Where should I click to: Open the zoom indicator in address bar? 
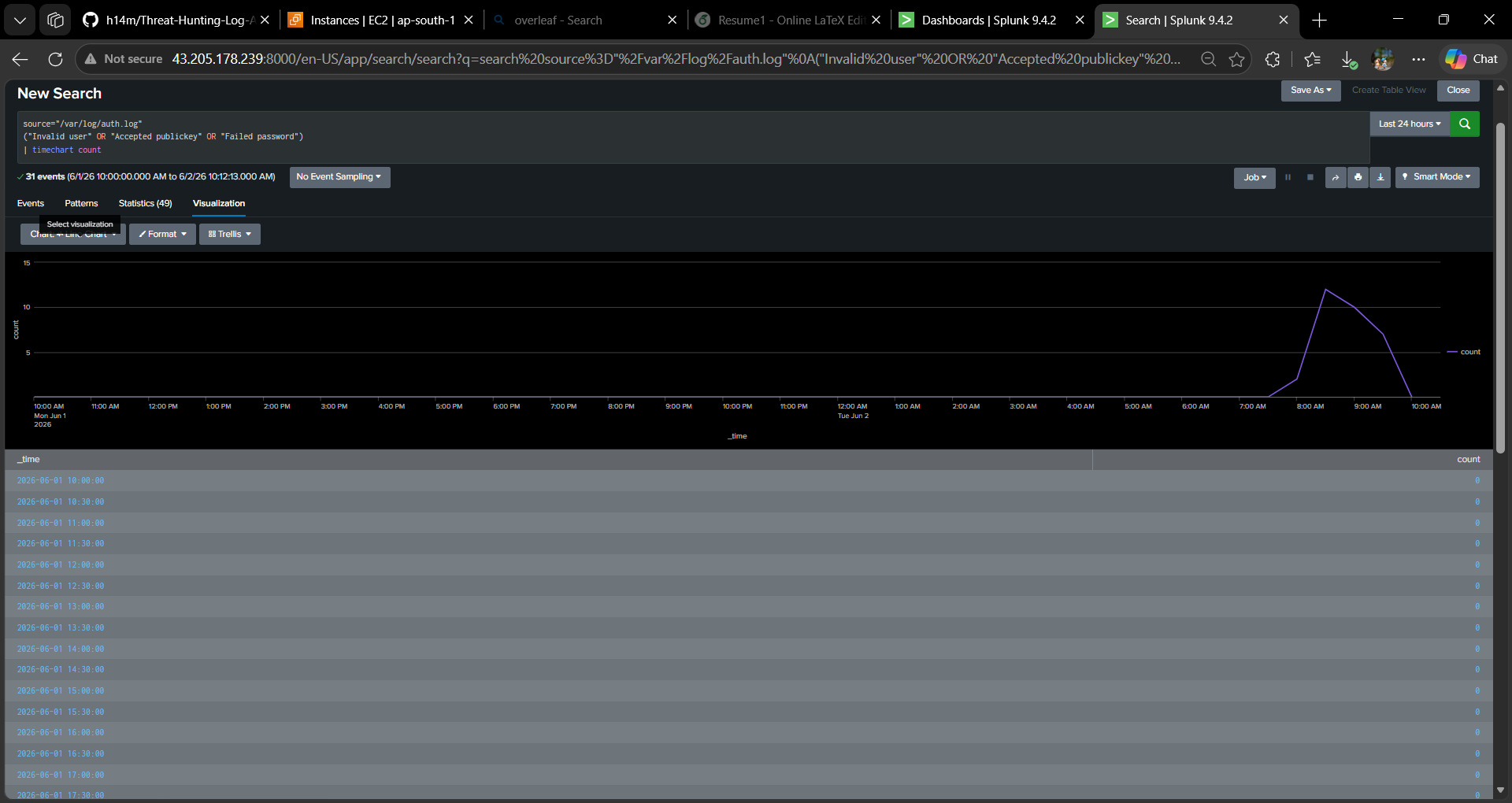click(1208, 59)
